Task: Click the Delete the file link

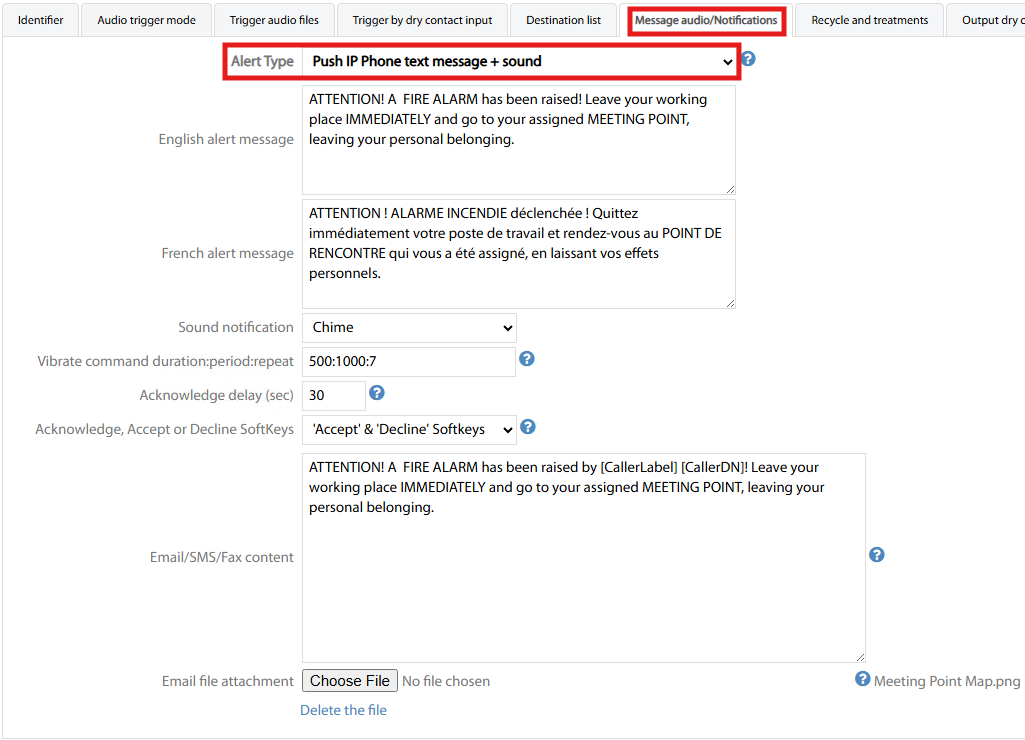Action: point(343,710)
